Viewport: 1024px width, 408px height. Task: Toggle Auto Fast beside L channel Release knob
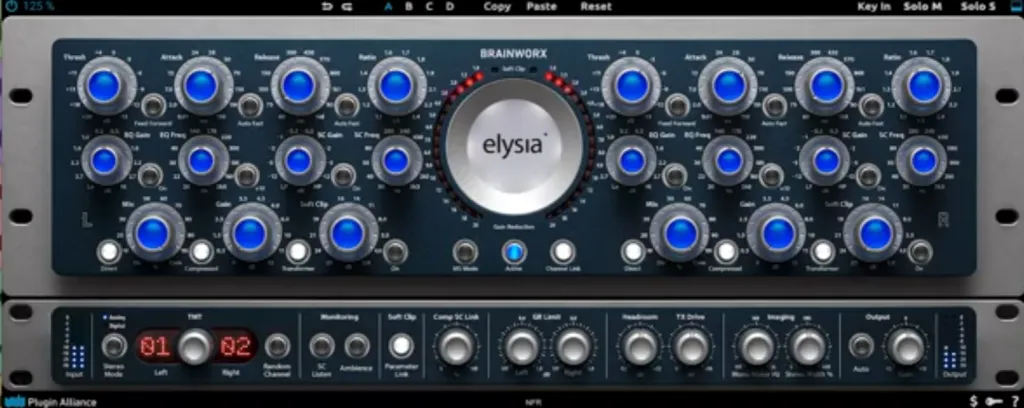[347, 105]
